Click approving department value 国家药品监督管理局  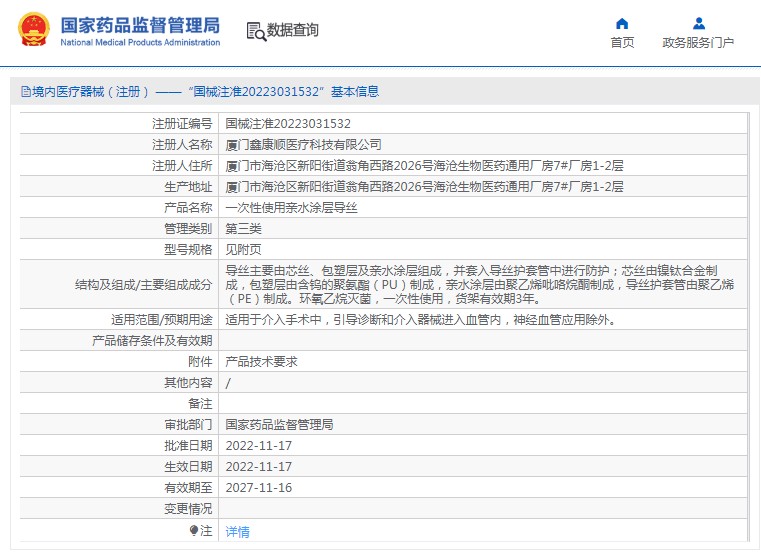pyautogui.click(x=279, y=425)
